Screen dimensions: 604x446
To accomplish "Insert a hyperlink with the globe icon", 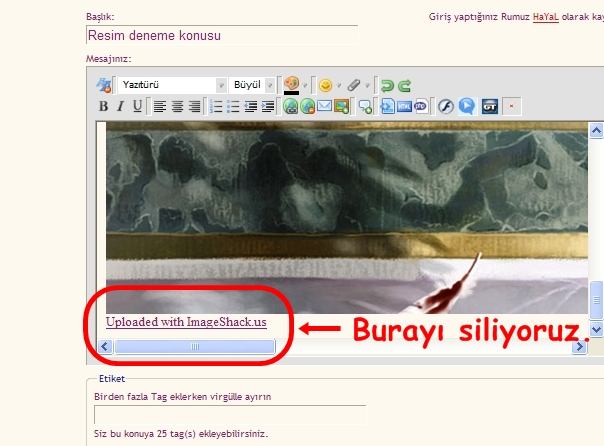I will click(291, 106).
